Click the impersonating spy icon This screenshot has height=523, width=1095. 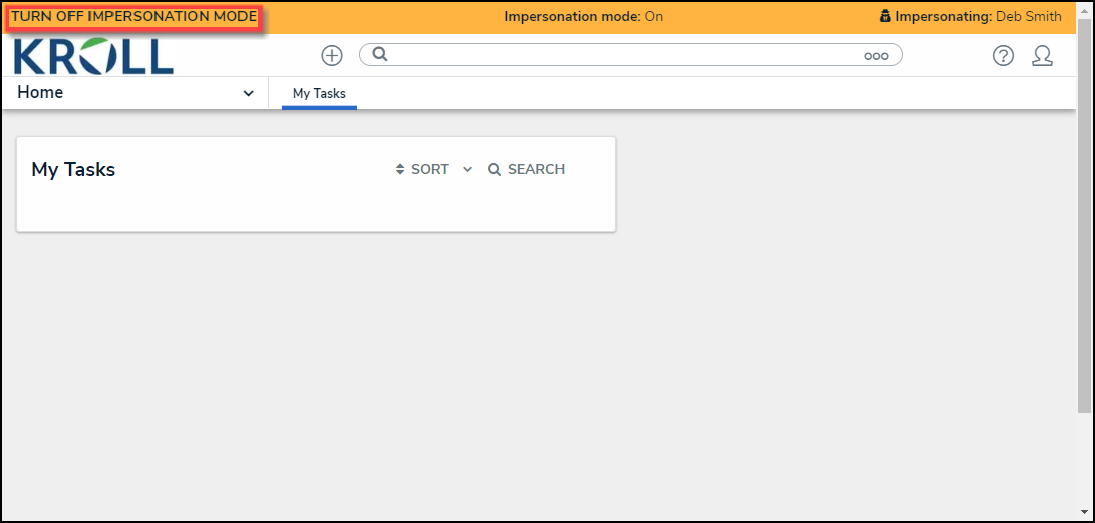click(885, 16)
